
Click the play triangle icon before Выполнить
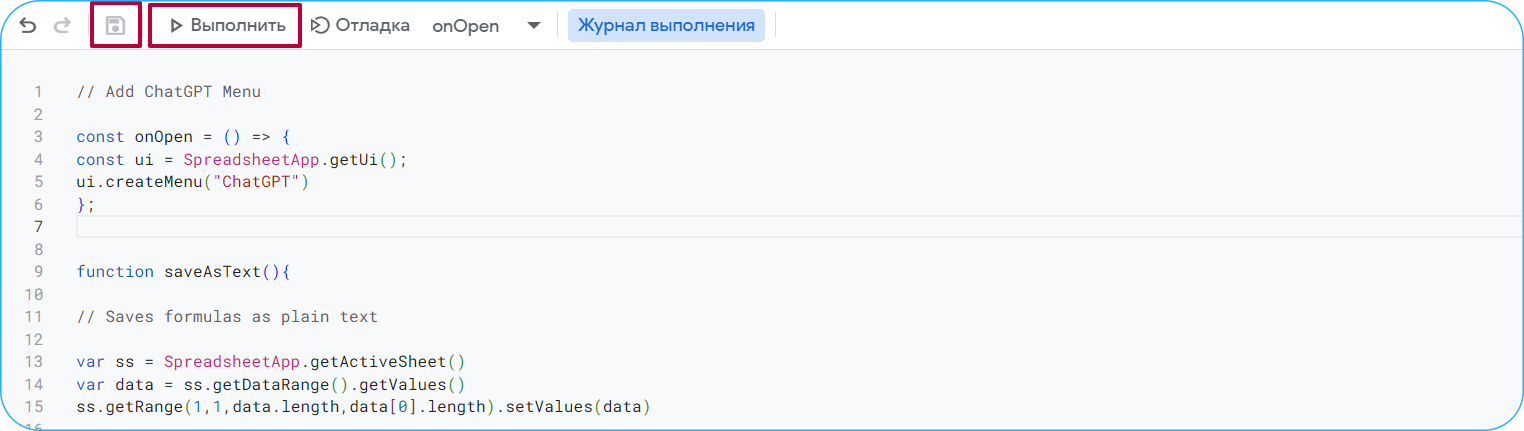(x=176, y=26)
